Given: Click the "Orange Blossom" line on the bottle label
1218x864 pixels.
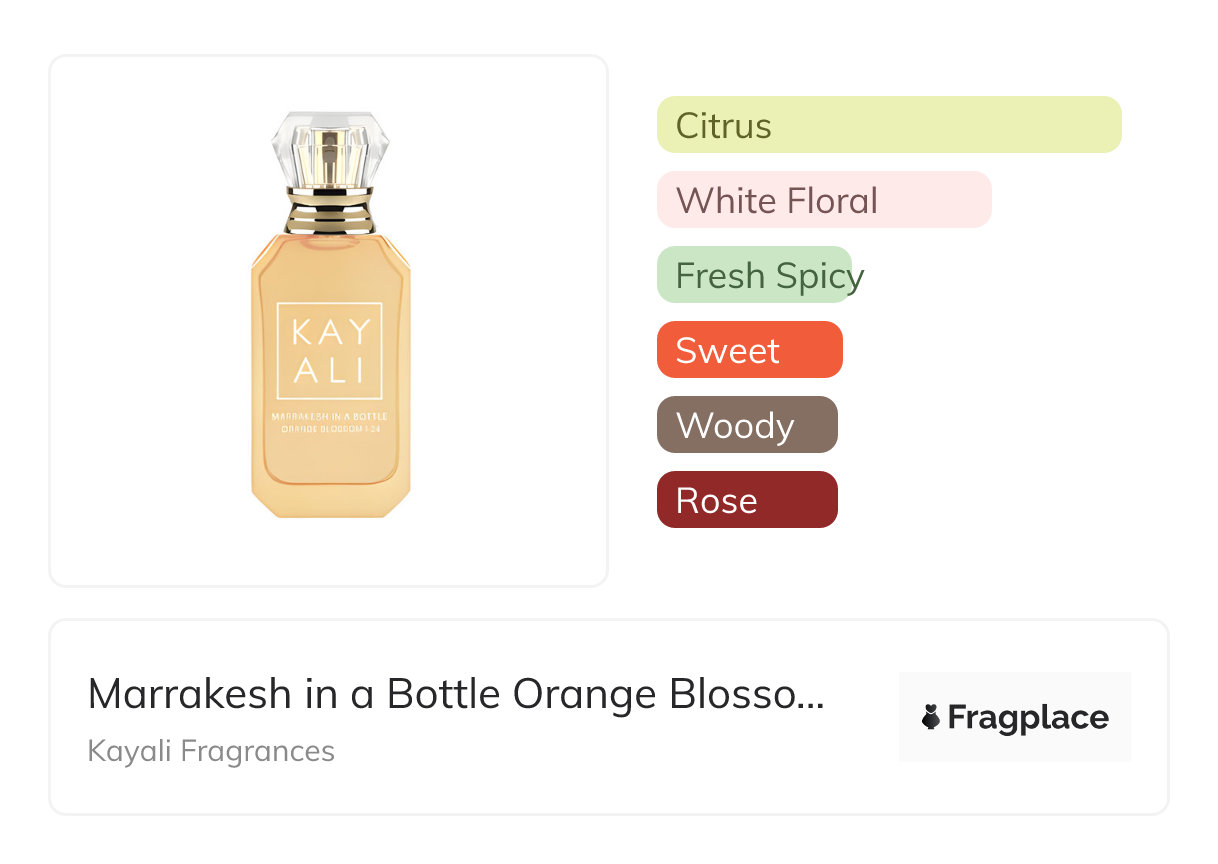Looking at the screenshot, I should pos(330,429).
